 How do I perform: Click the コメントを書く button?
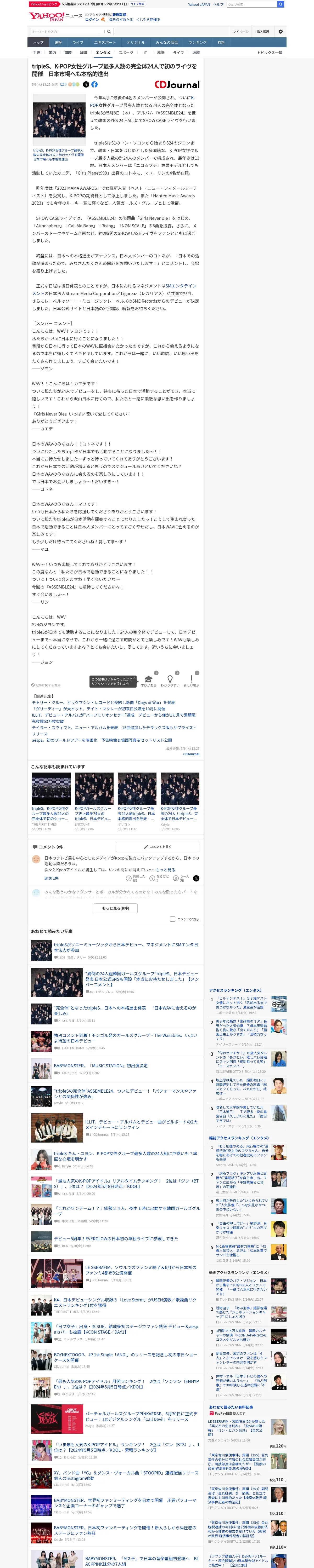[157, 847]
